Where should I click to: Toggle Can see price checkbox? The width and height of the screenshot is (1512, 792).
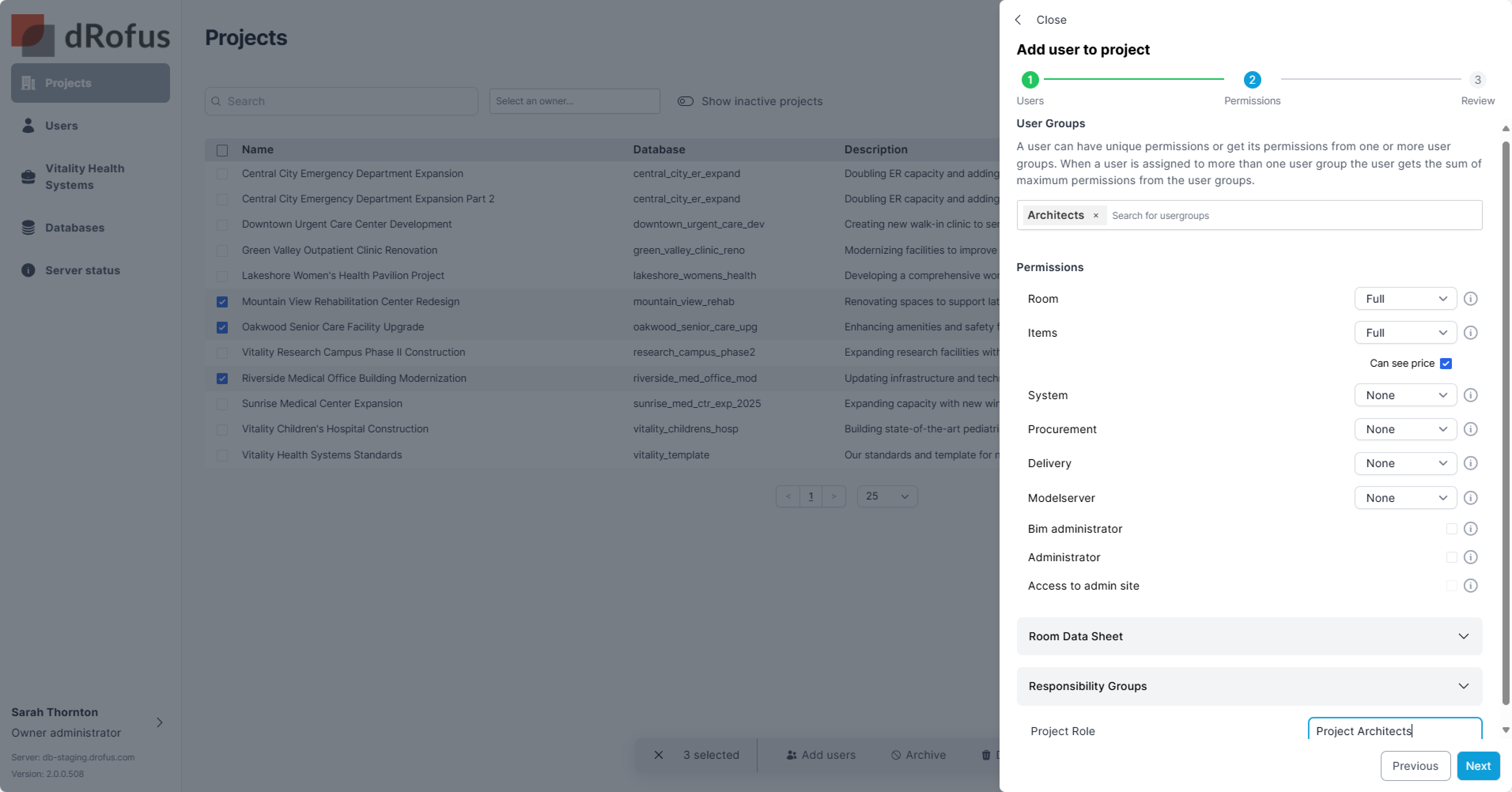pyautogui.click(x=1446, y=363)
